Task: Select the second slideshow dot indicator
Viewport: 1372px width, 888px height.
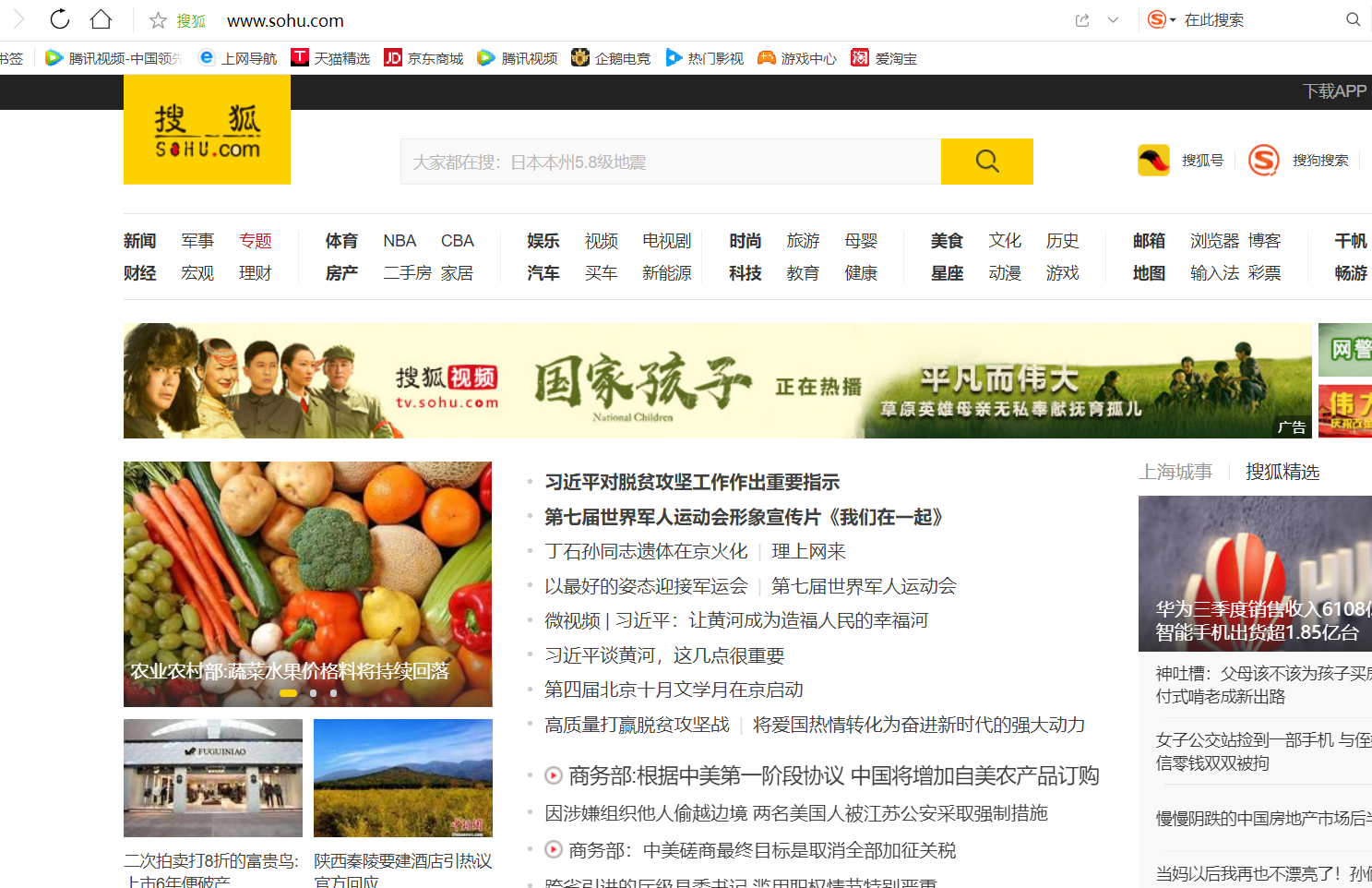Action: 314,693
